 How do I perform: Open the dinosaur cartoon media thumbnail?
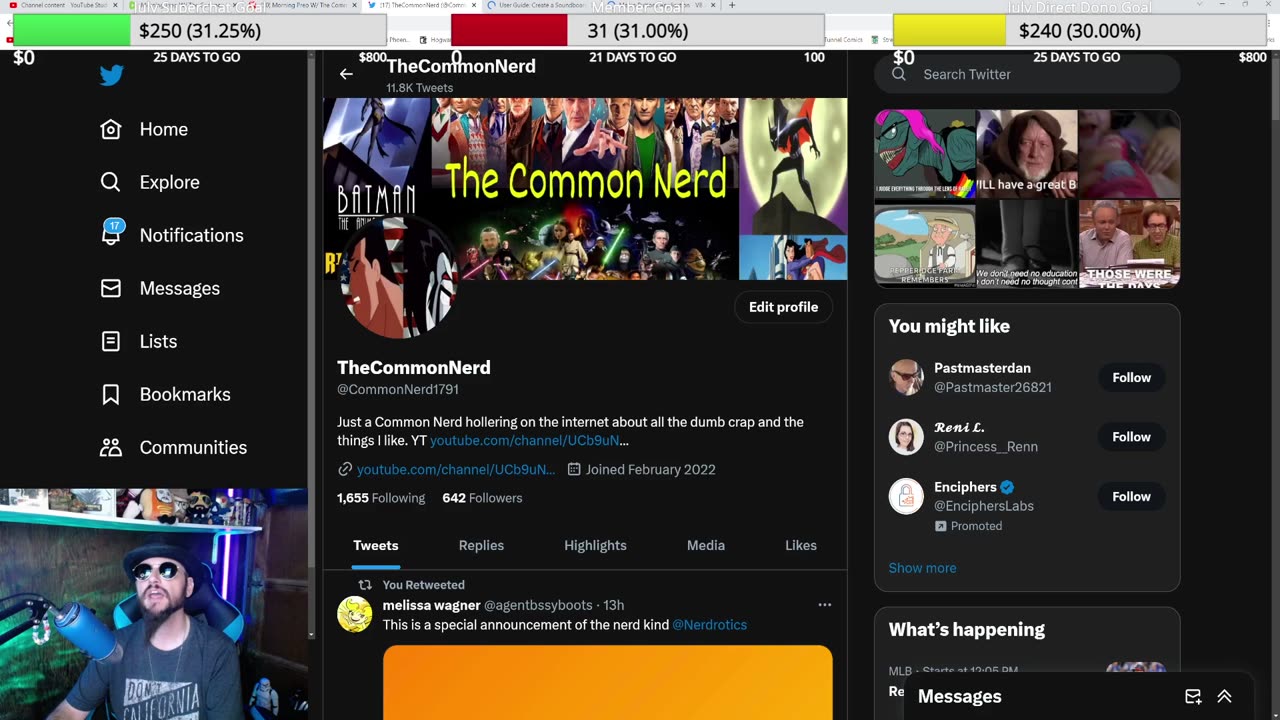(925, 155)
